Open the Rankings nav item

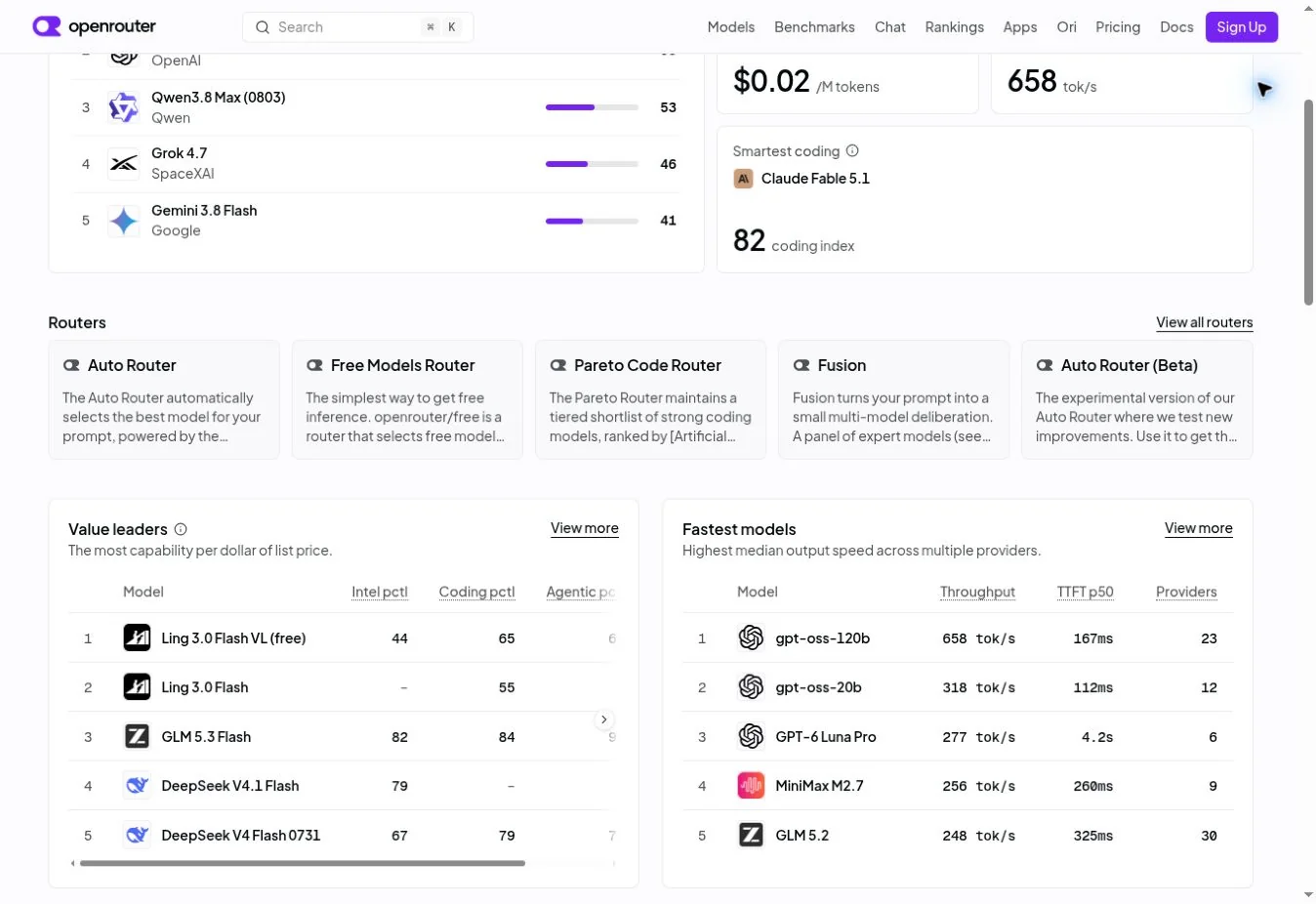coord(955,27)
